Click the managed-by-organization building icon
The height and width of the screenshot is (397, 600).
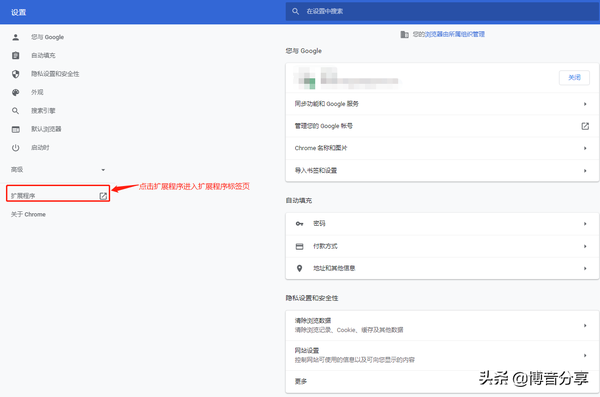coord(404,34)
